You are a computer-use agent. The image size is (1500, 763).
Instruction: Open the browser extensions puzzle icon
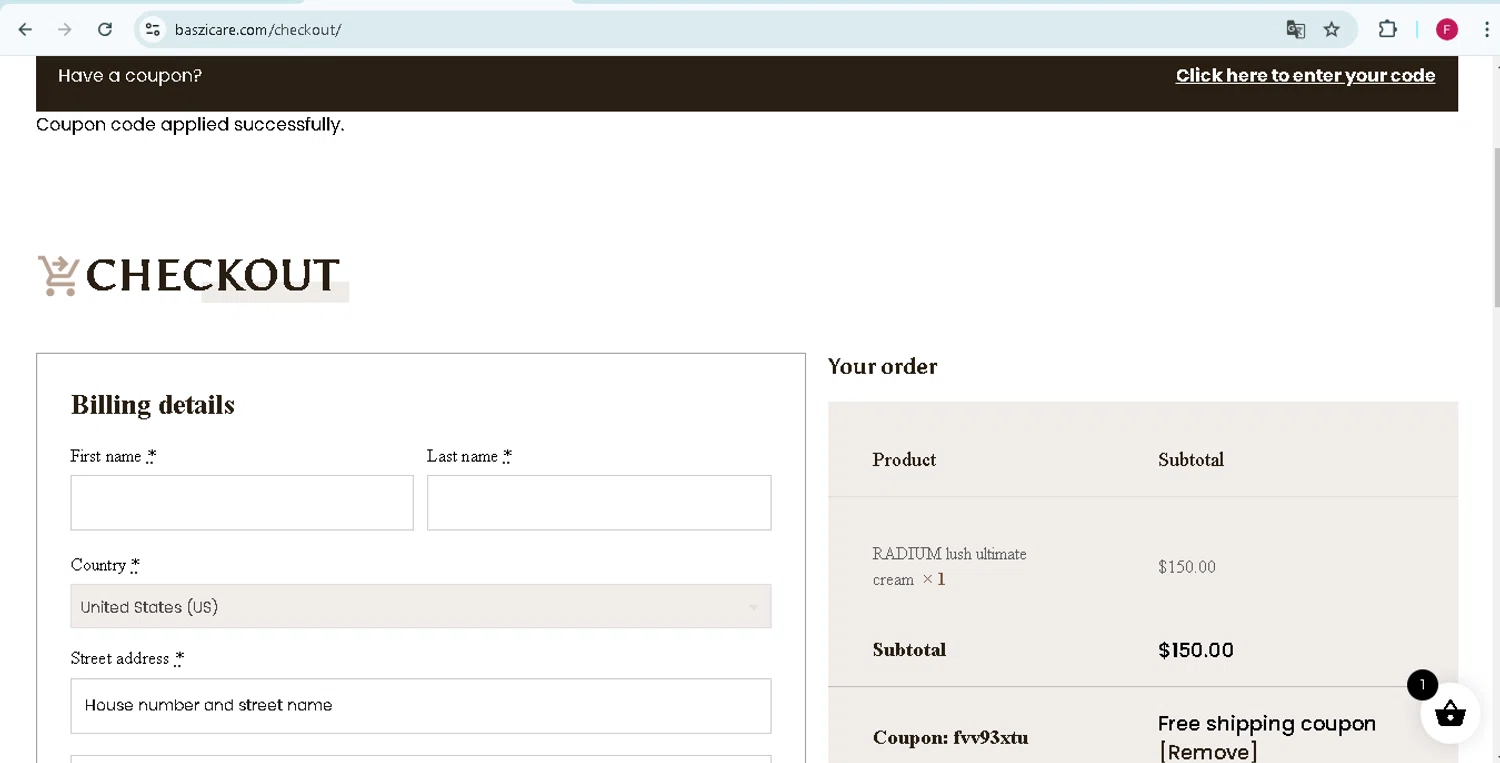tap(1388, 30)
